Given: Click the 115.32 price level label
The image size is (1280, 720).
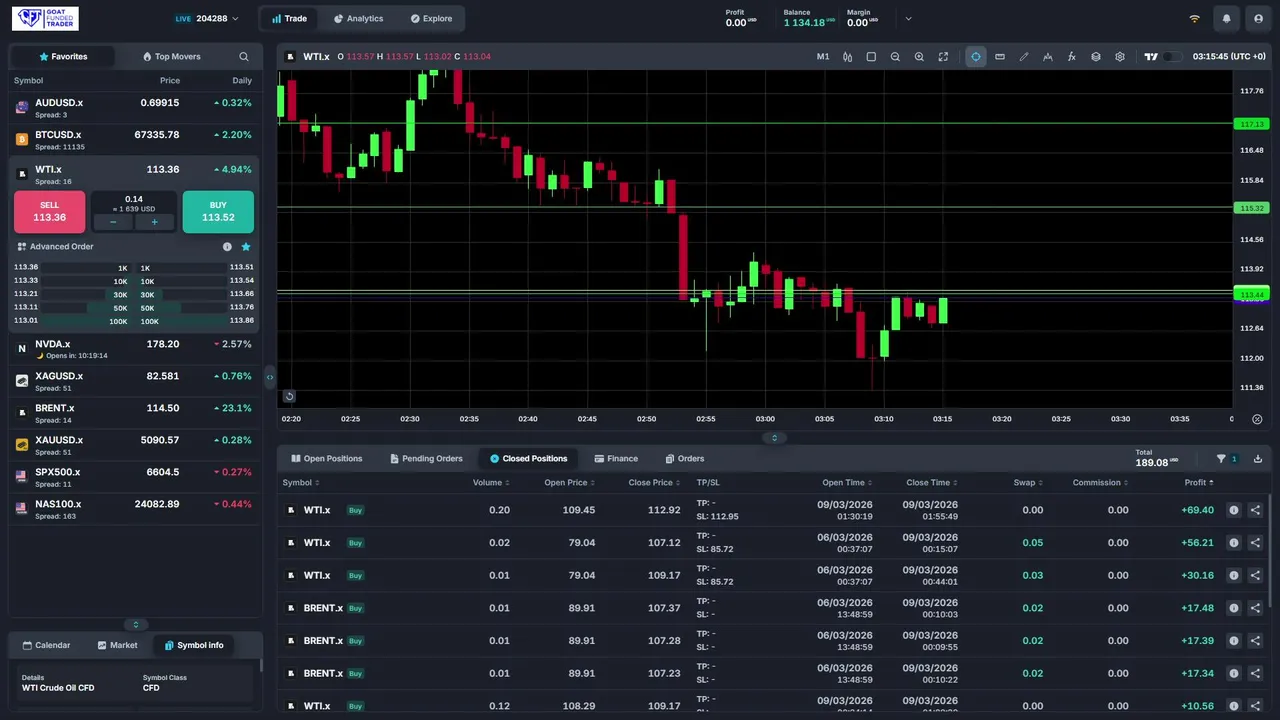Looking at the screenshot, I should [x=1252, y=208].
